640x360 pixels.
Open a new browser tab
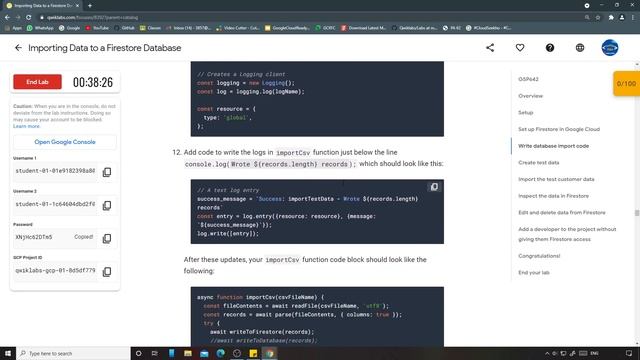pos(90,6)
